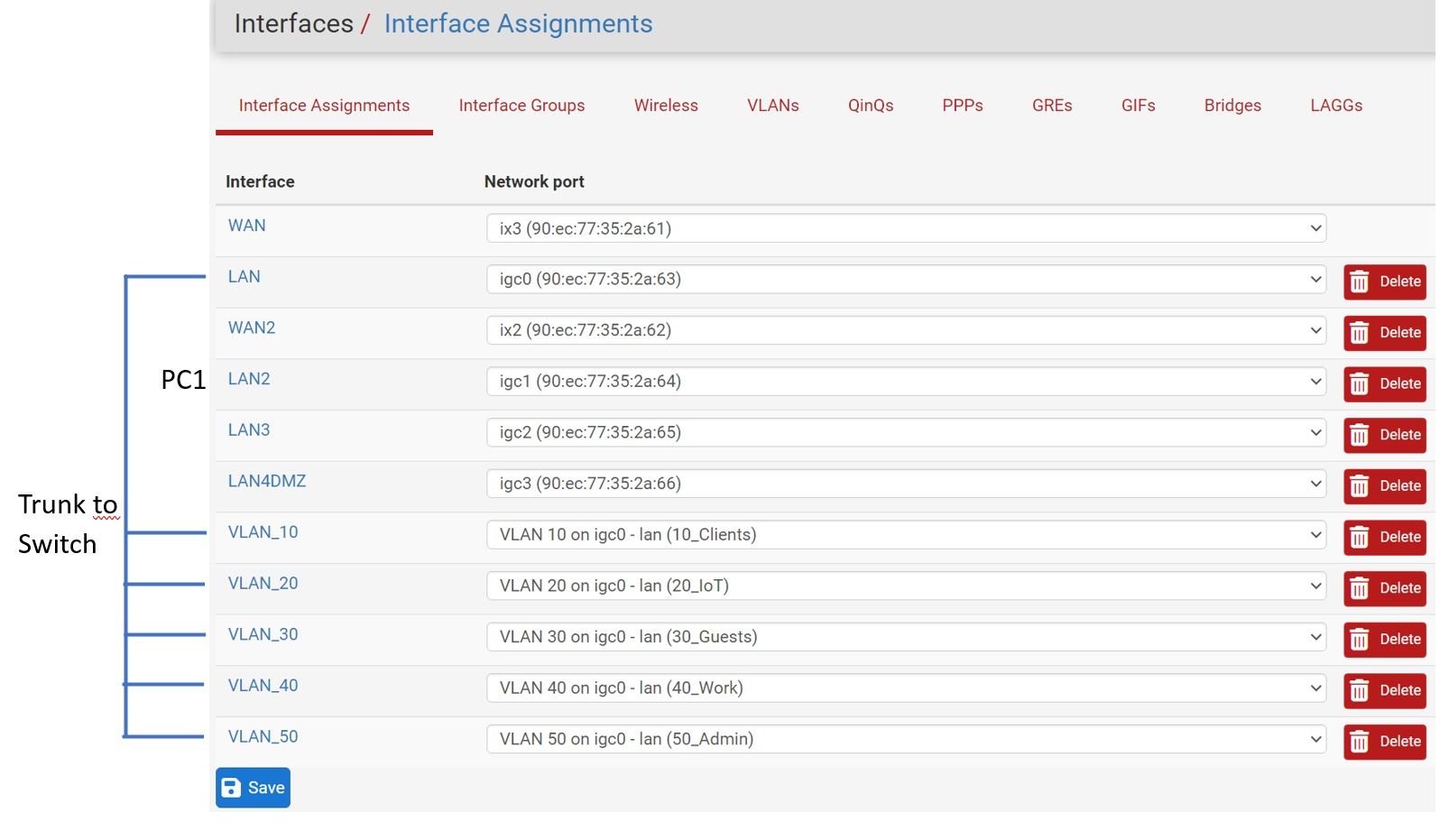This screenshot has height=840, width=1449.
Task: Switch to the LAGGs tab
Action: (x=1336, y=106)
